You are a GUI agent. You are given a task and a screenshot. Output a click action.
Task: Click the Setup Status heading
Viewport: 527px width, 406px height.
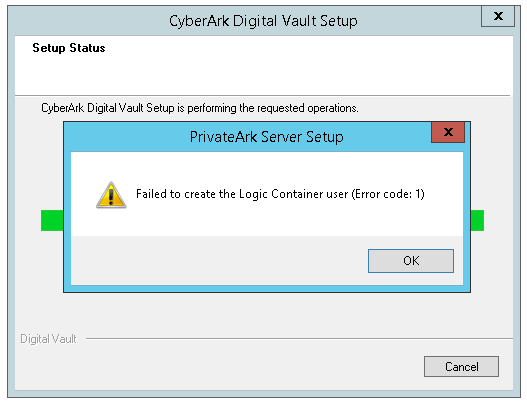point(69,48)
